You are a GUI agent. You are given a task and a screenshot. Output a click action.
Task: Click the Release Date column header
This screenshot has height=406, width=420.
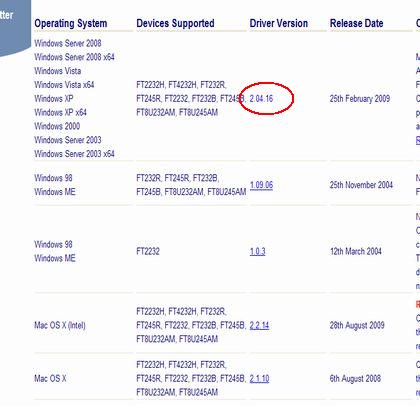[x=357, y=23]
